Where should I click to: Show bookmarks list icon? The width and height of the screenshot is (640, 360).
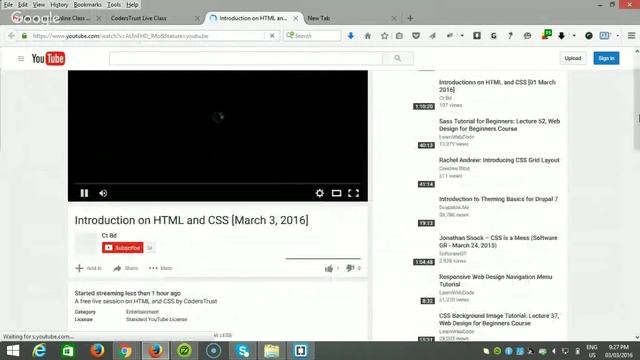pos(399,36)
